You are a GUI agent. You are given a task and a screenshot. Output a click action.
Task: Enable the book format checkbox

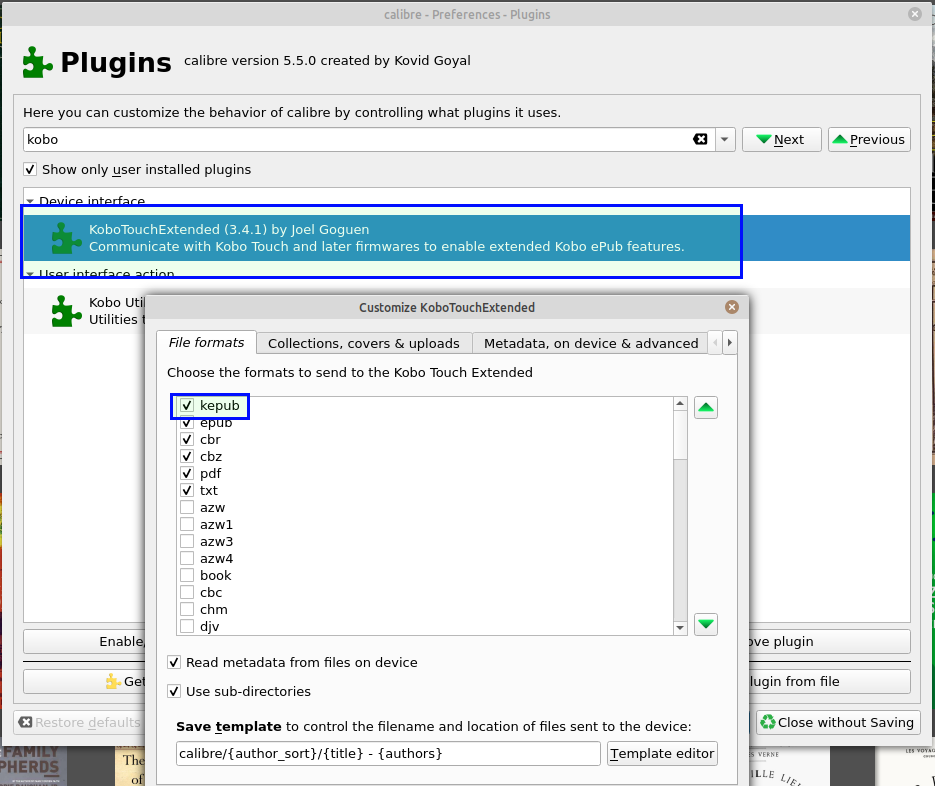187,575
